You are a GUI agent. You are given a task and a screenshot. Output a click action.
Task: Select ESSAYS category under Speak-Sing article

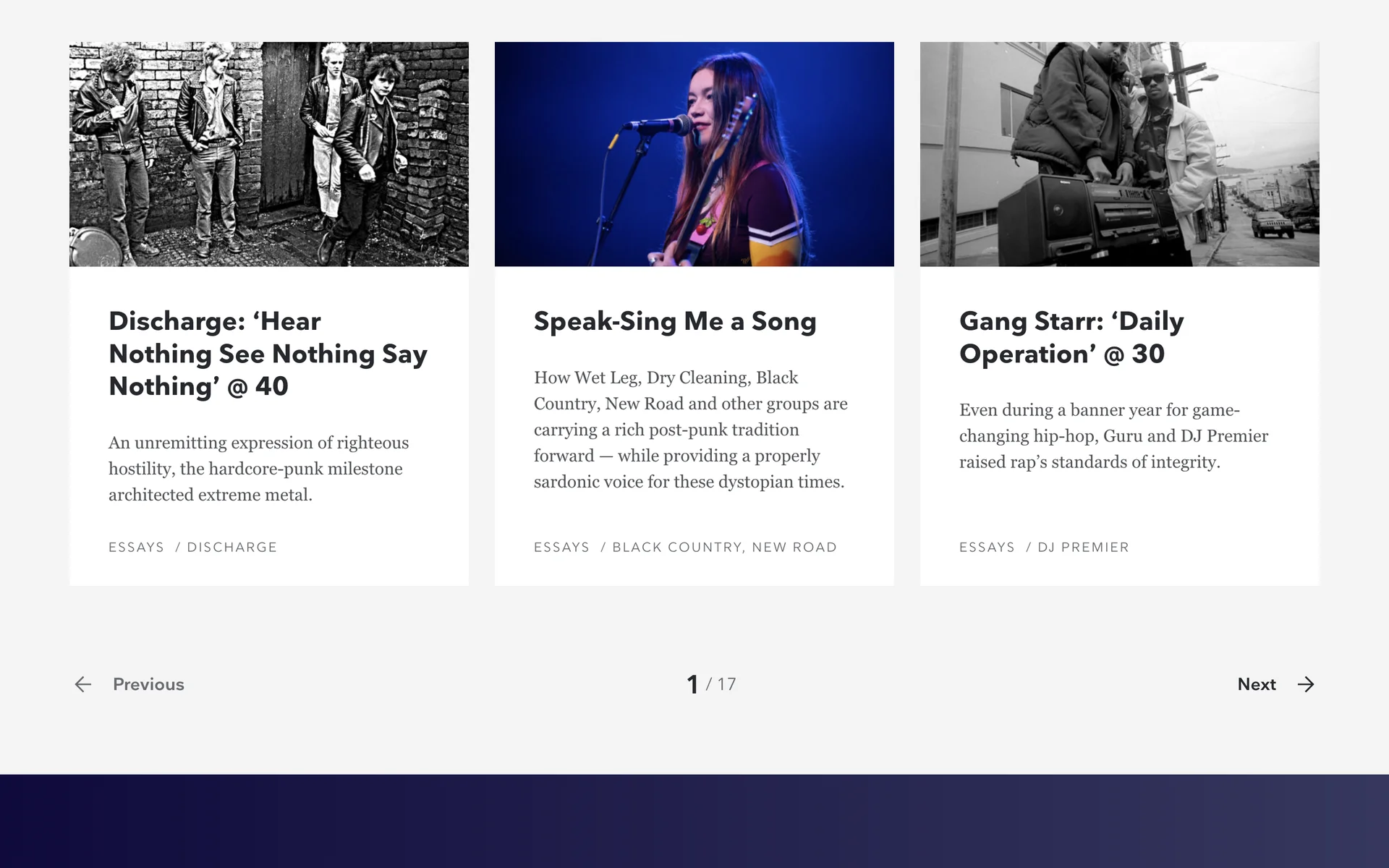562,548
